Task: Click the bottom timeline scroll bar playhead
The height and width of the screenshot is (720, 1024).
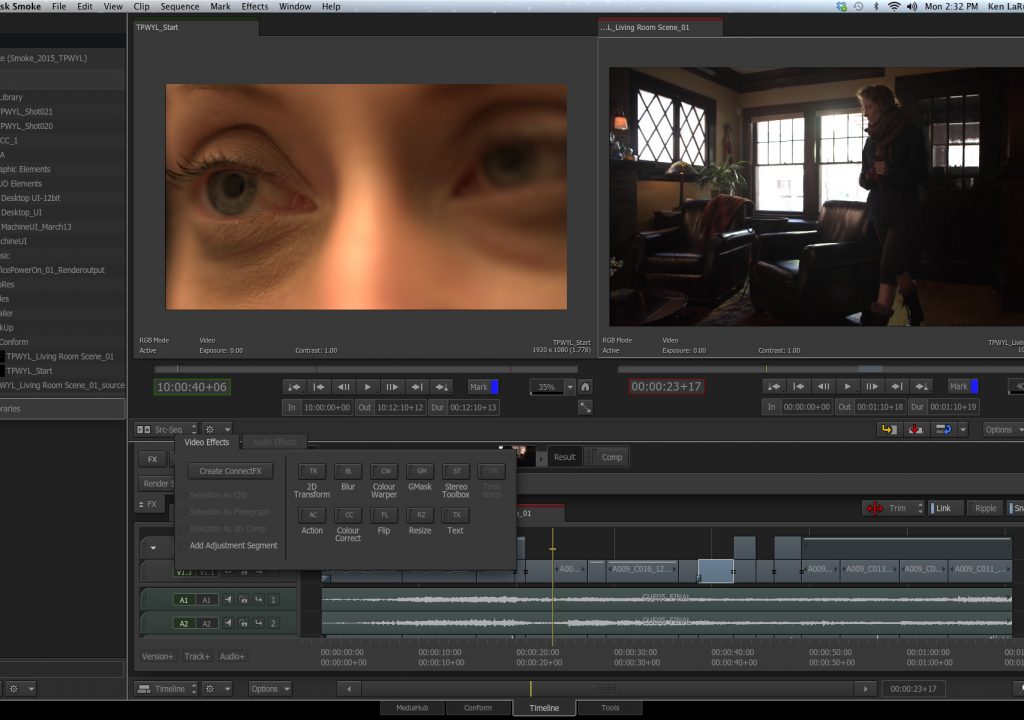Action: [x=531, y=689]
